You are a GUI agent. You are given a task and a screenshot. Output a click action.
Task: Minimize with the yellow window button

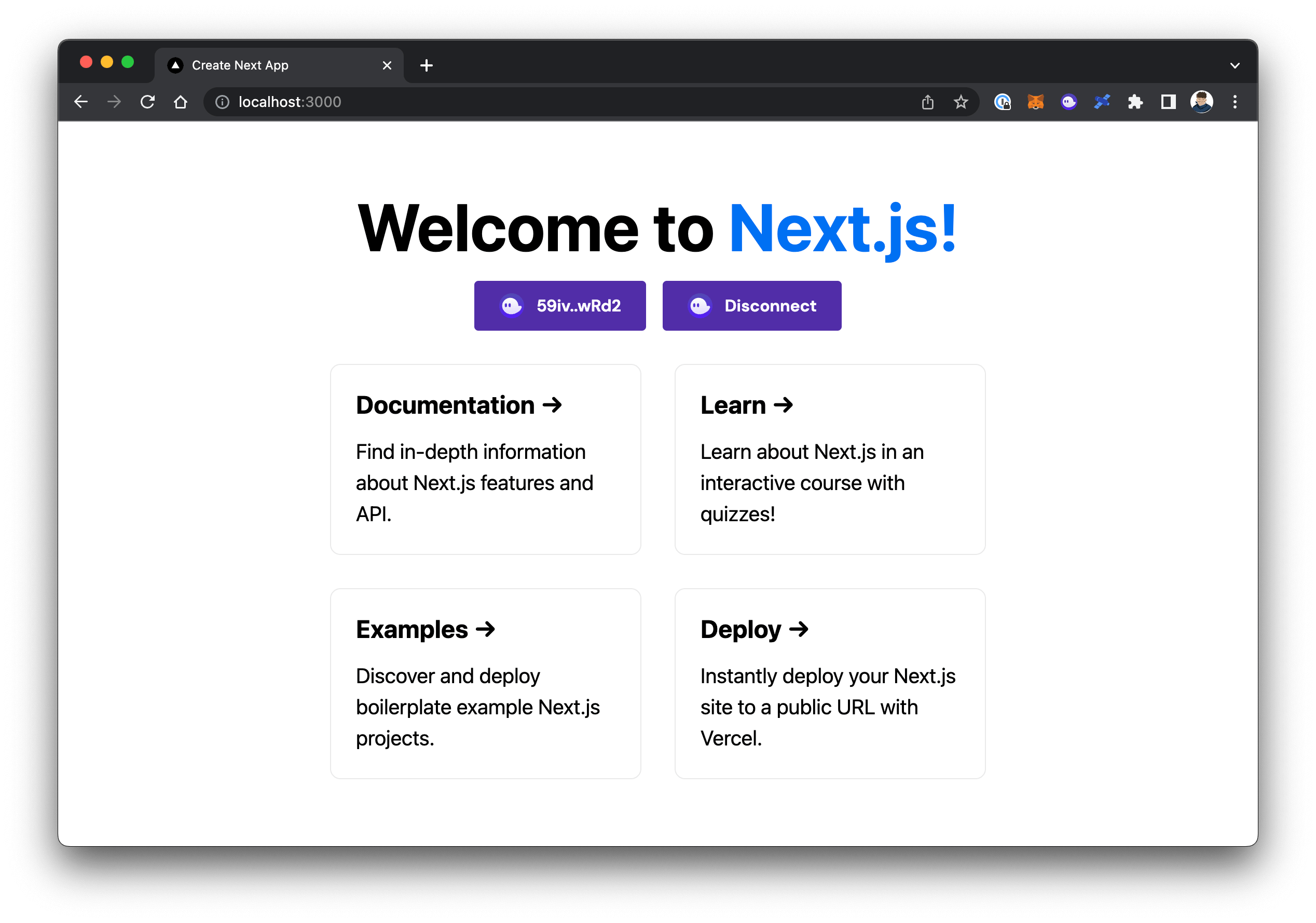click(106, 62)
